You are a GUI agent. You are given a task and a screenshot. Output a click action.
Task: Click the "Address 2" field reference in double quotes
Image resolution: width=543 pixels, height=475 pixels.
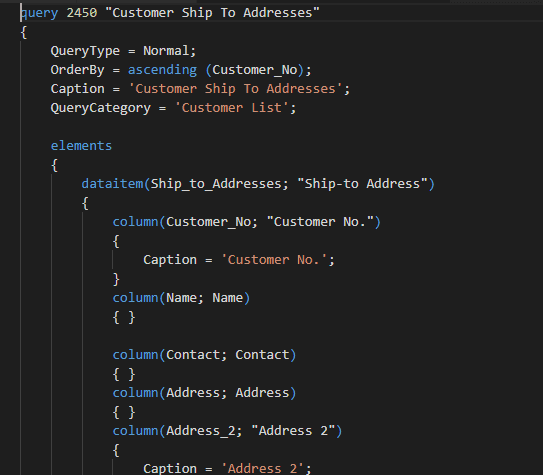293,431
